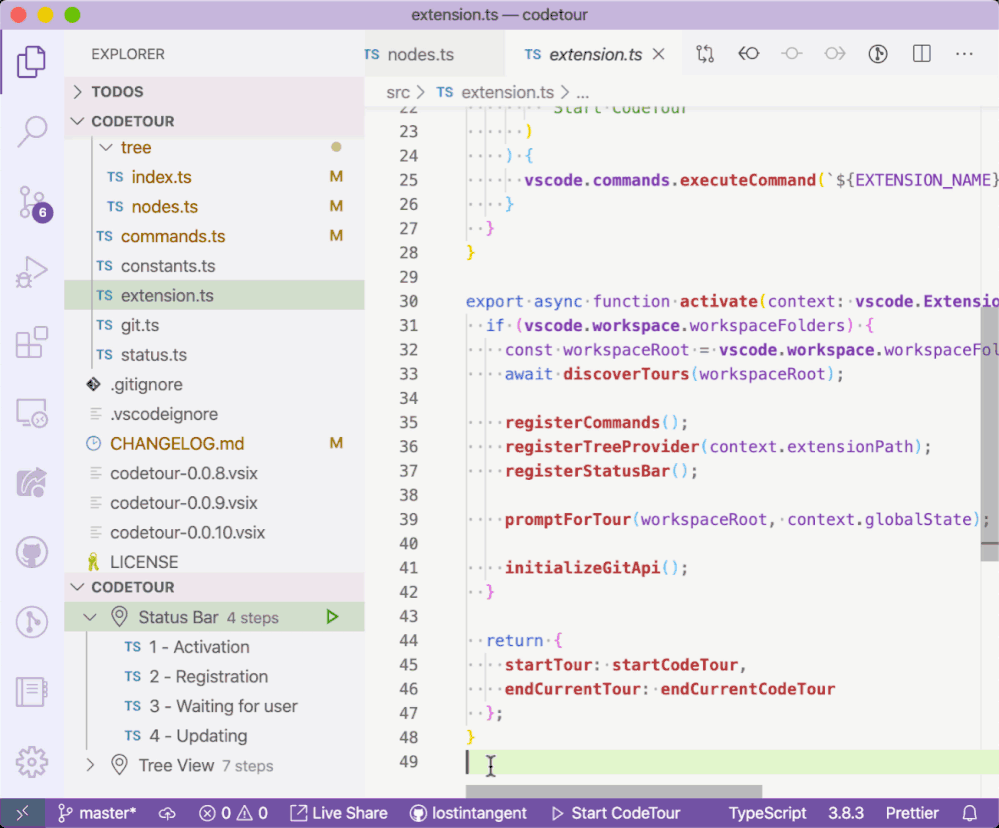Screen dimensions: 999x828
Task: Click the go back revision arrow icon
Action: click(x=749, y=54)
